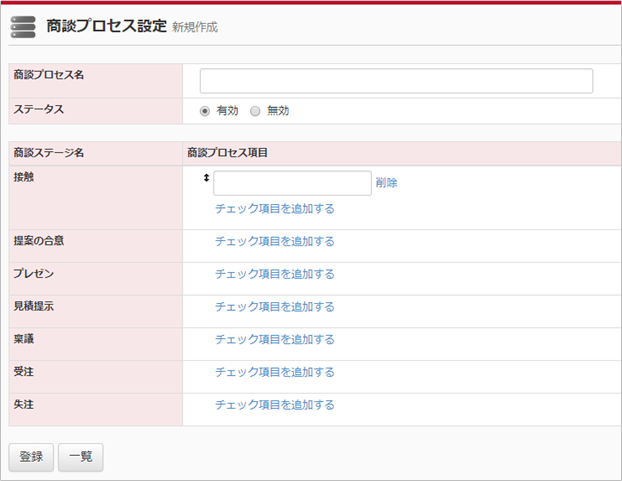
Task: Click the 商談ステージ名 column header
Action: coord(49,153)
